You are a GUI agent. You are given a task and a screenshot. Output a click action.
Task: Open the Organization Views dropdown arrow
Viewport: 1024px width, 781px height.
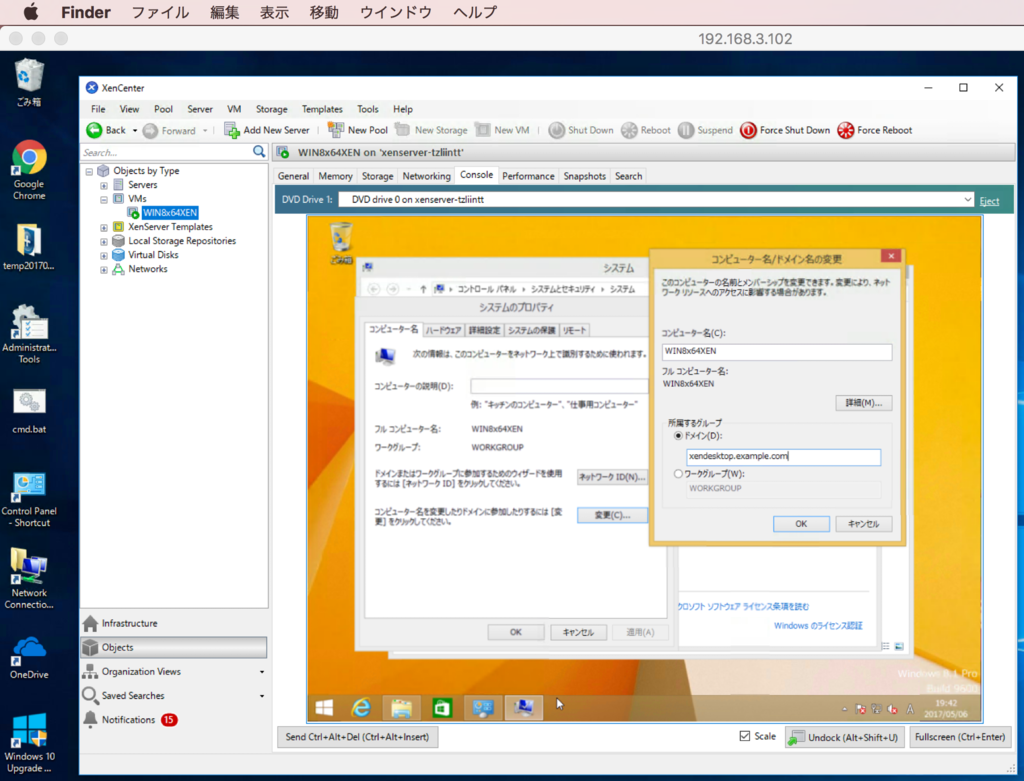pyautogui.click(x=262, y=672)
